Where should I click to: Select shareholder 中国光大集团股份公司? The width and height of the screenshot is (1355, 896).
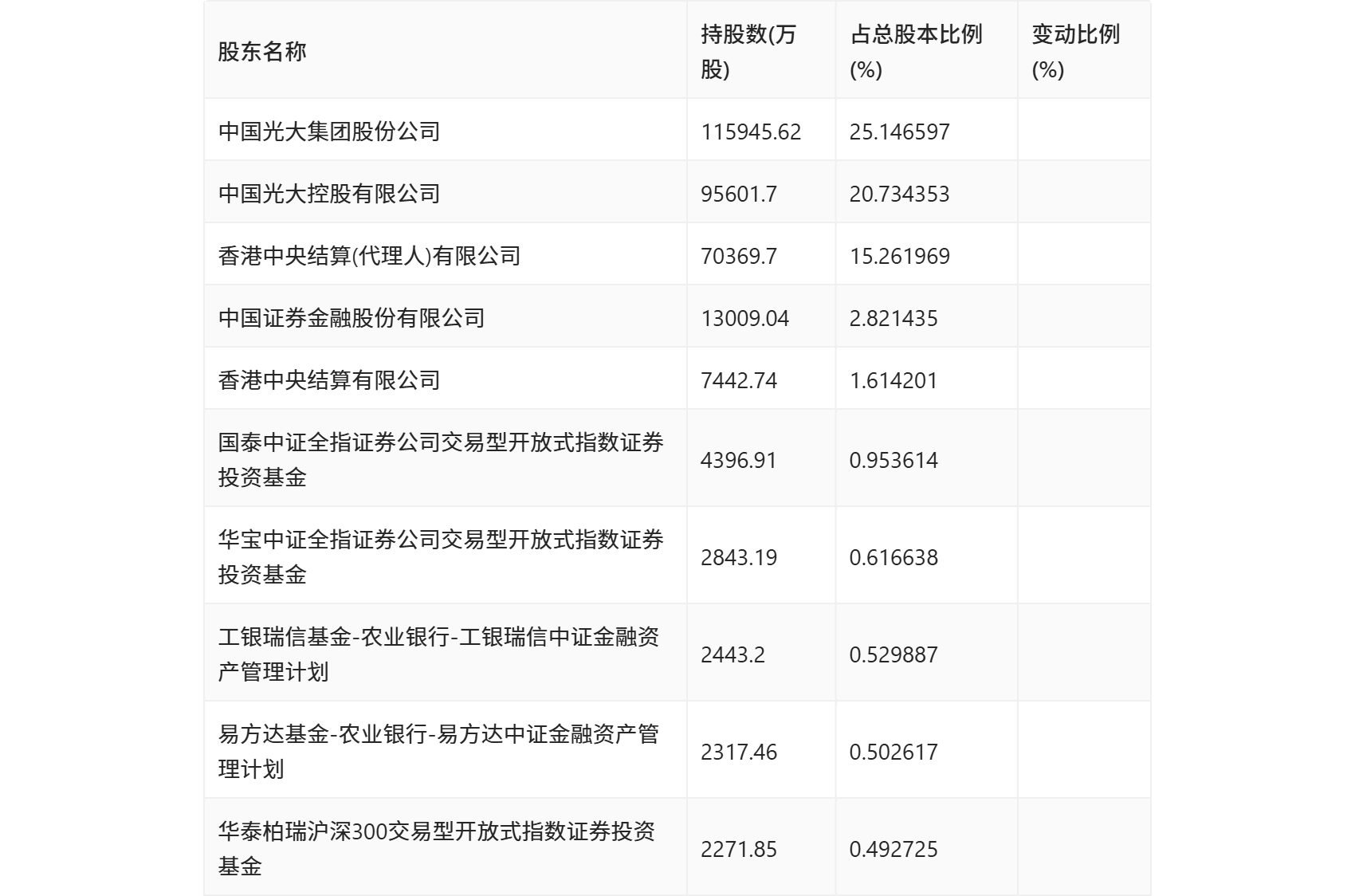[x=329, y=132]
